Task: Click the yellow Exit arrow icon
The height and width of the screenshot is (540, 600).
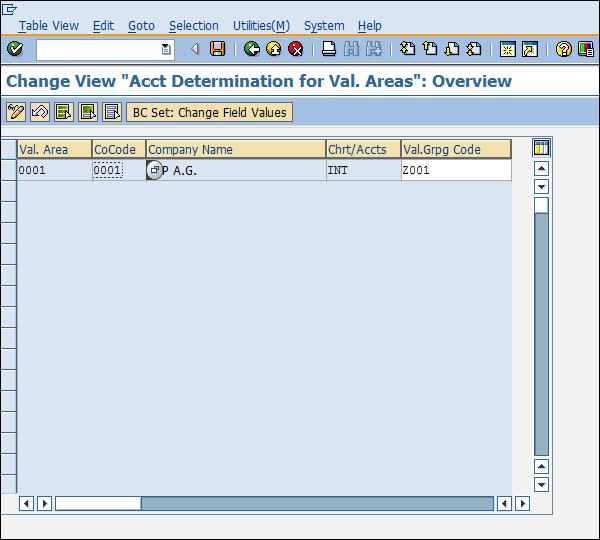Action: (274, 49)
